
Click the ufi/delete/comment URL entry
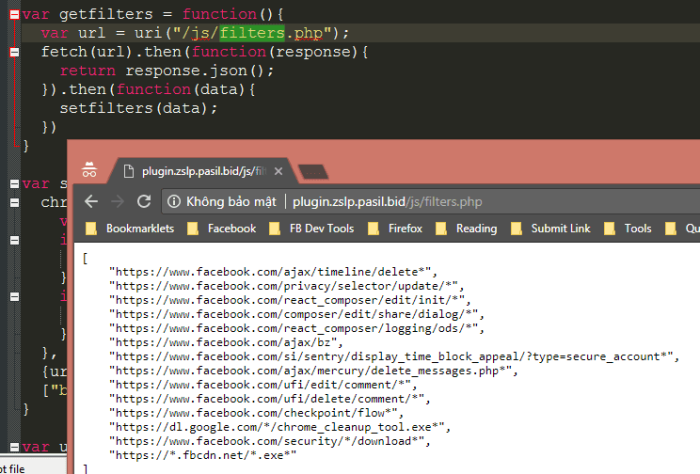270,399
